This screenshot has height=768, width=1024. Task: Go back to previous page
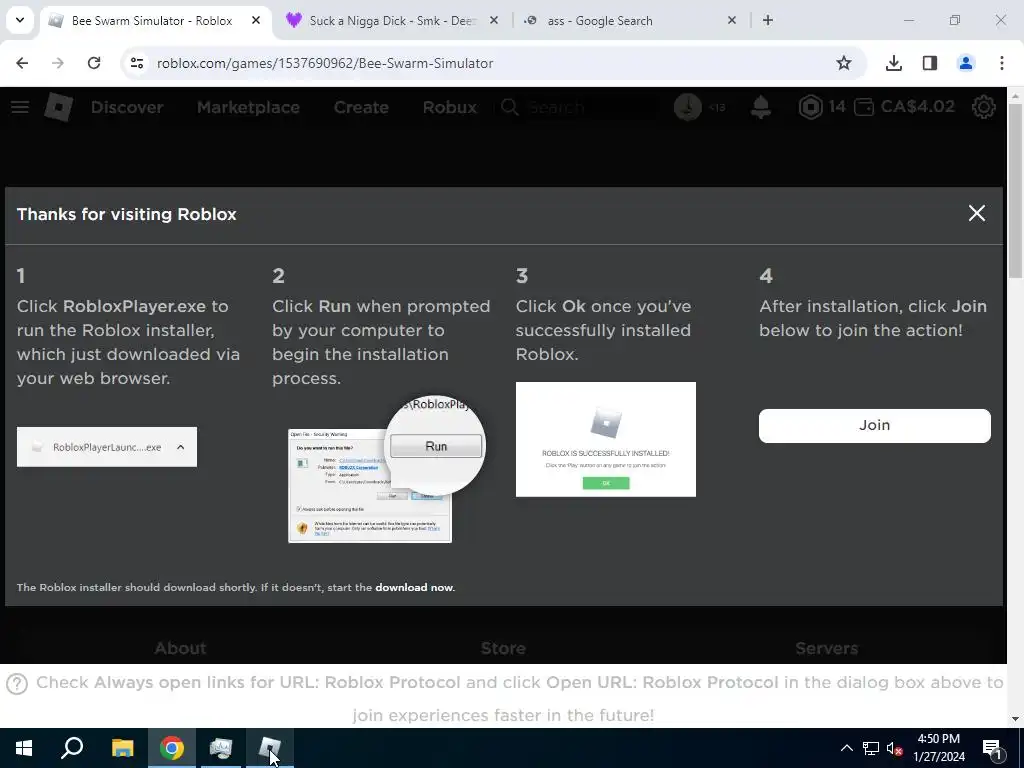(22, 63)
